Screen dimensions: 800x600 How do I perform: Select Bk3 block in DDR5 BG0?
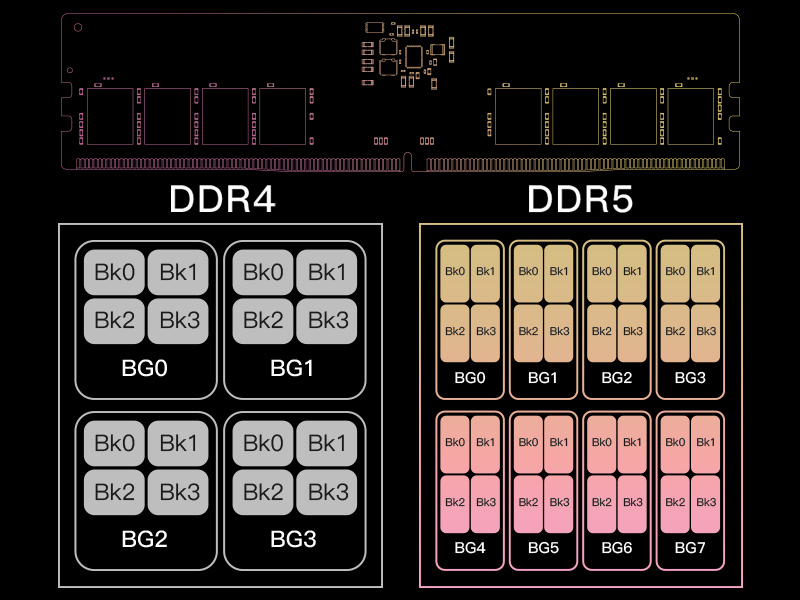[x=485, y=333]
